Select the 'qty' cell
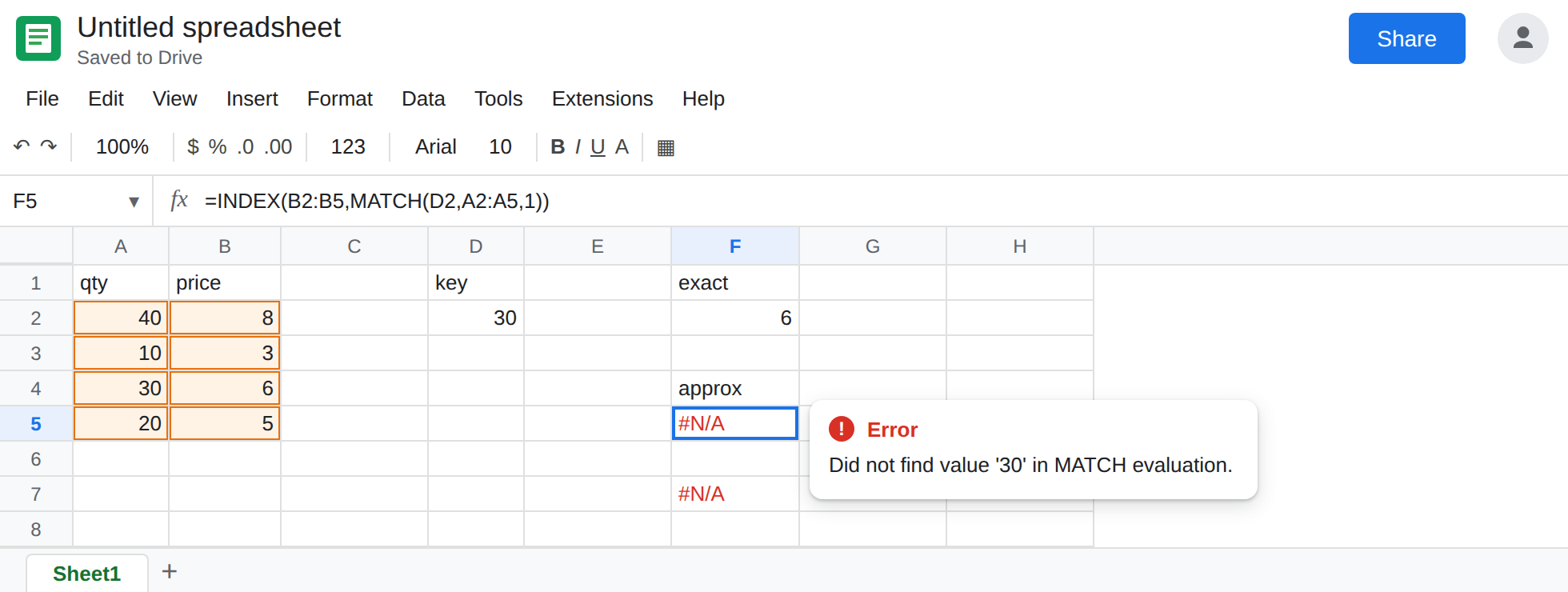1568x592 pixels. 121,283
